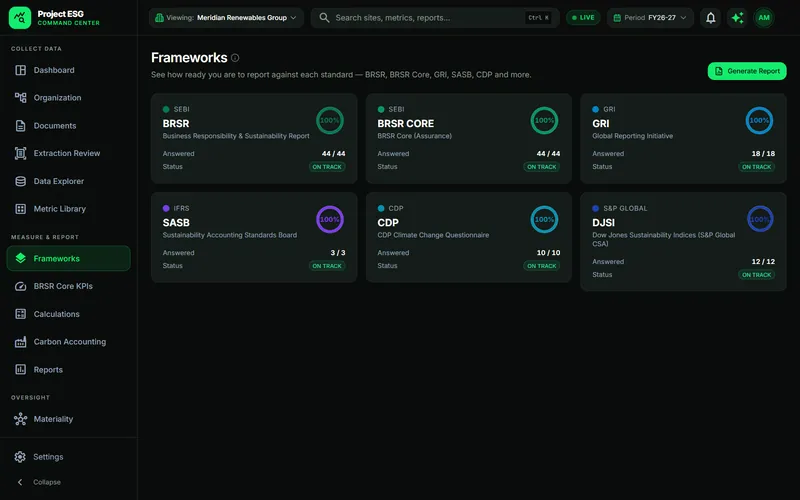Open the SASB framework card title
Image resolution: width=800 pixels, height=500 pixels.
click(176, 222)
